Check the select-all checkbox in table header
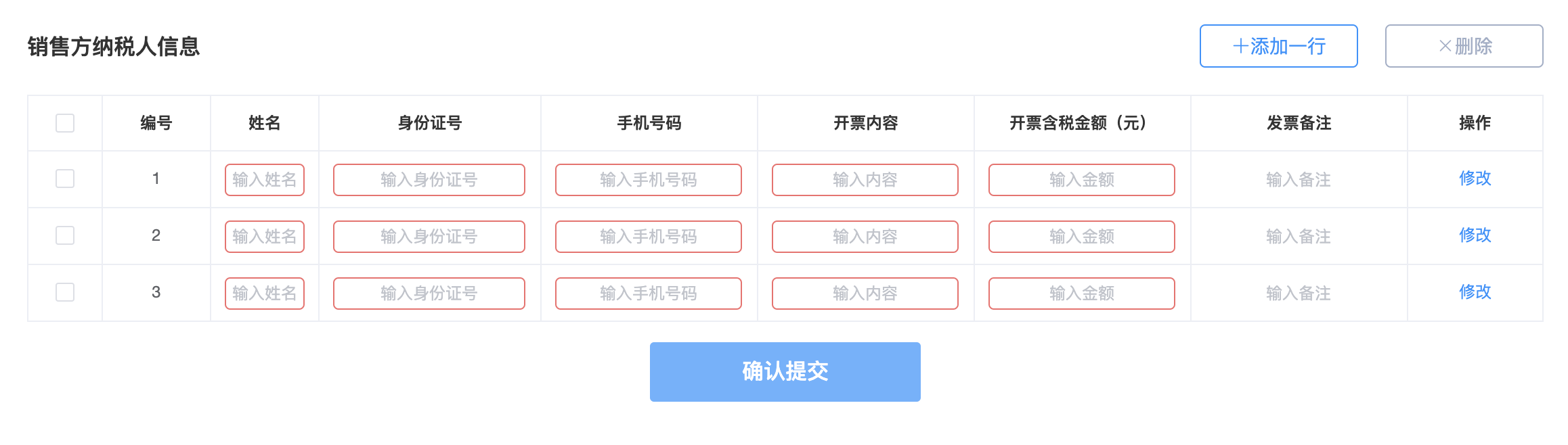 coord(64,123)
